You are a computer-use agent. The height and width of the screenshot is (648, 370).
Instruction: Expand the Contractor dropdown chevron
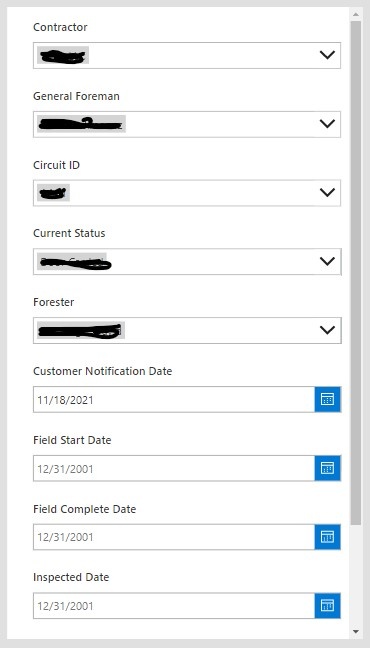tap(327, 55)
